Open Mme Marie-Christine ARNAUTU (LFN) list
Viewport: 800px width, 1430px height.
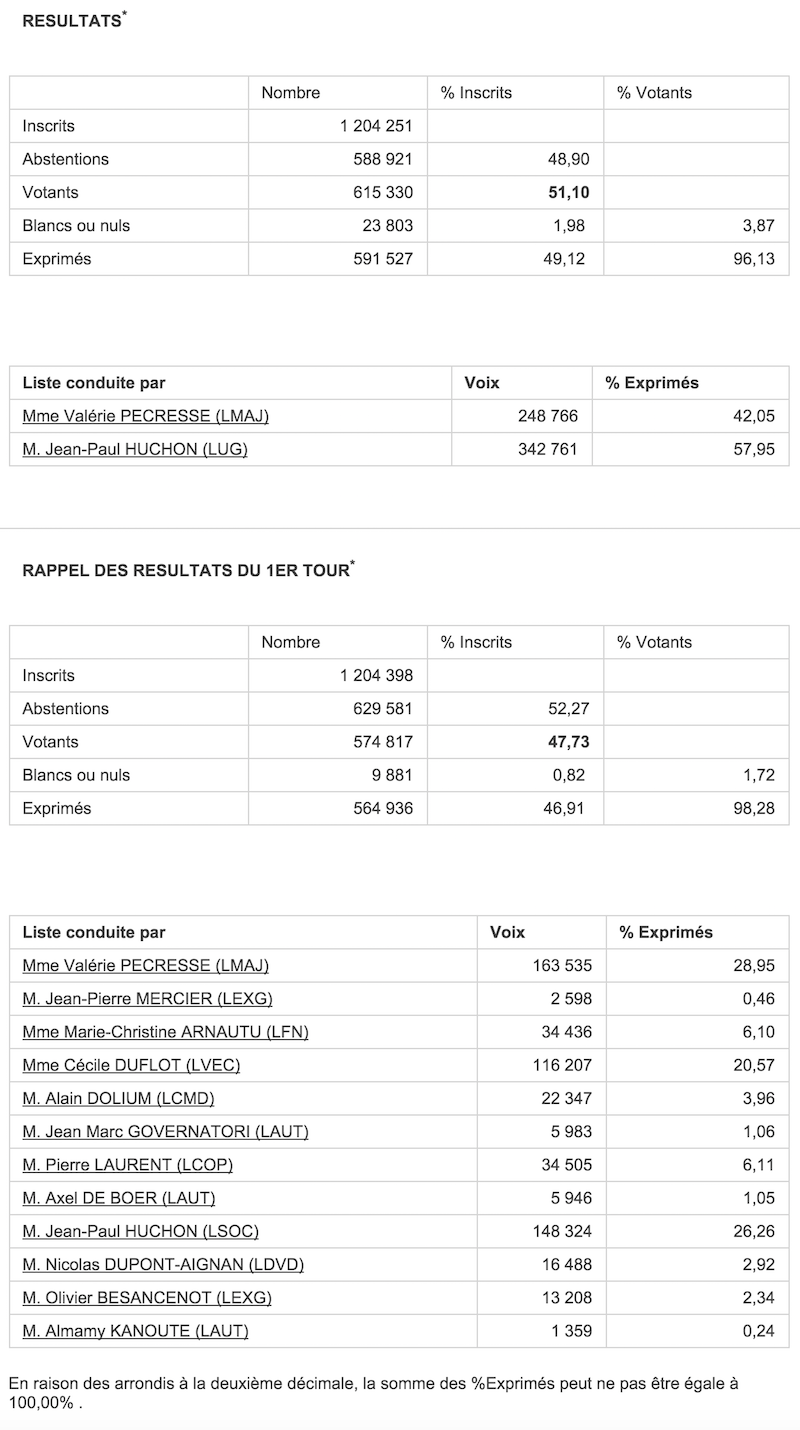165,1032
